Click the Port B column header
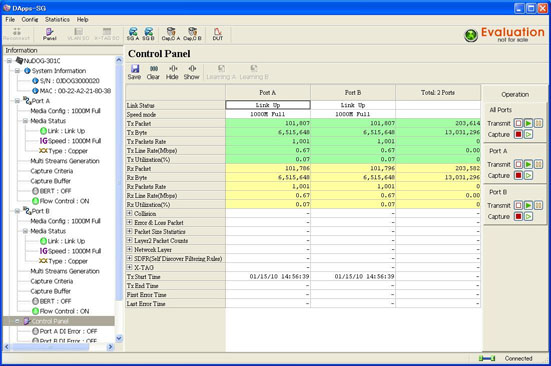551x366 pixels. point(353,92)
